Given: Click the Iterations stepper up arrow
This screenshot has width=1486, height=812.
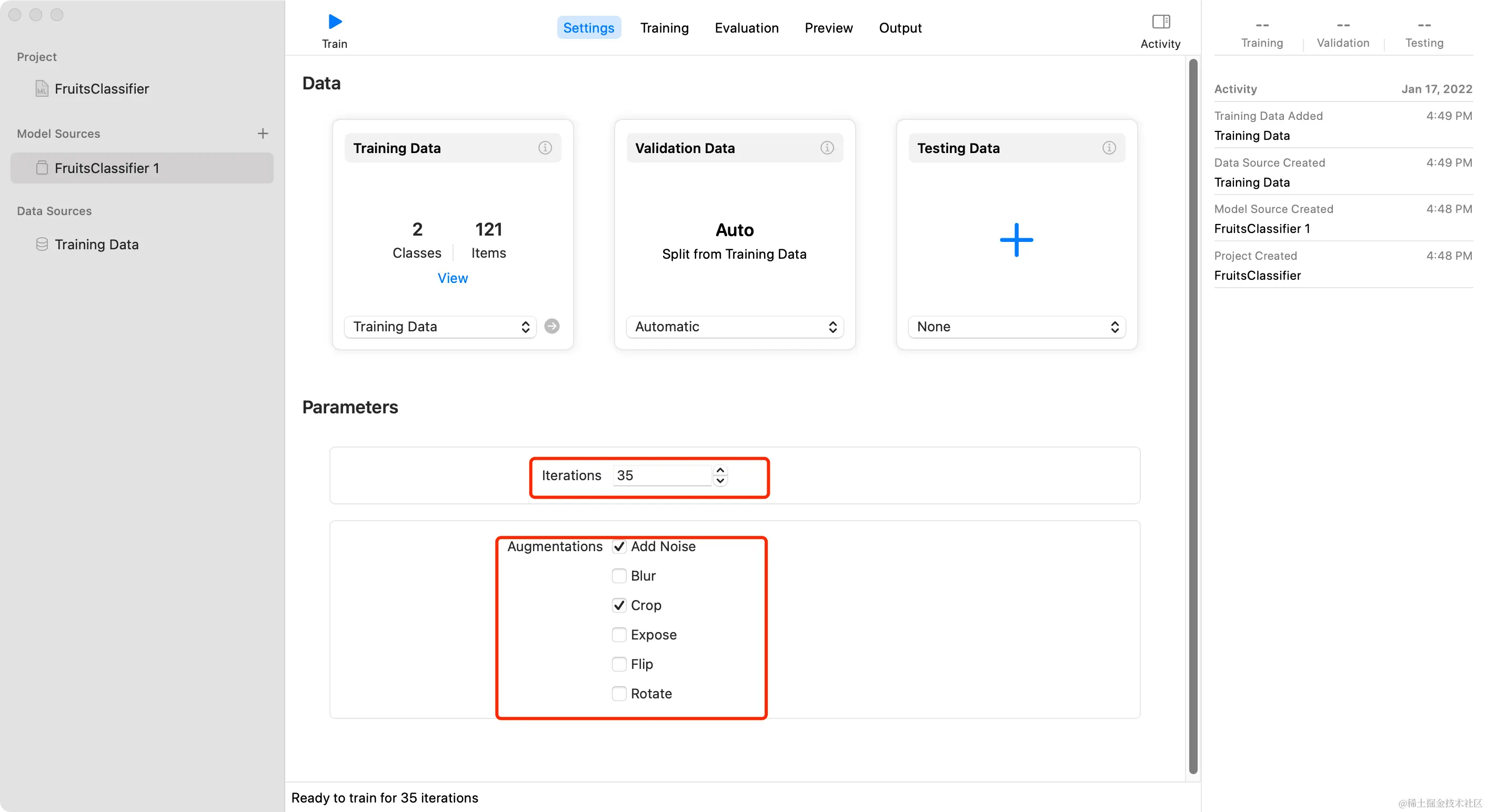Looking at the screenshot, I should click(x=720, y=471).
